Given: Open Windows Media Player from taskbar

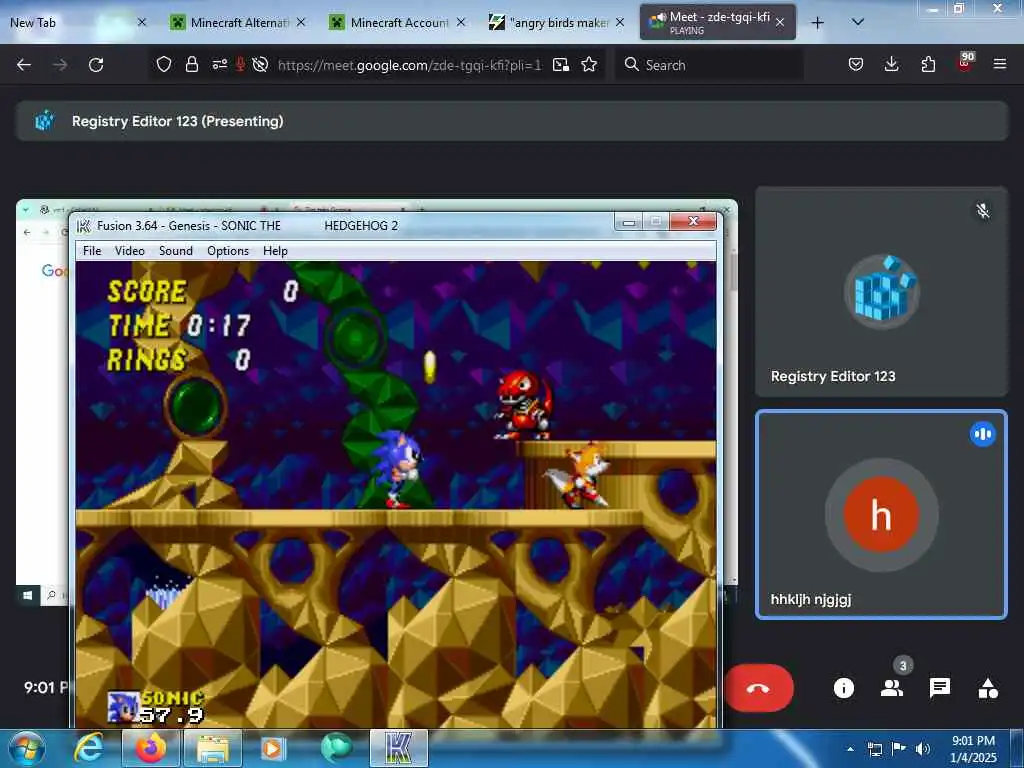Looking at the screenshot, I should click(274, 748).
